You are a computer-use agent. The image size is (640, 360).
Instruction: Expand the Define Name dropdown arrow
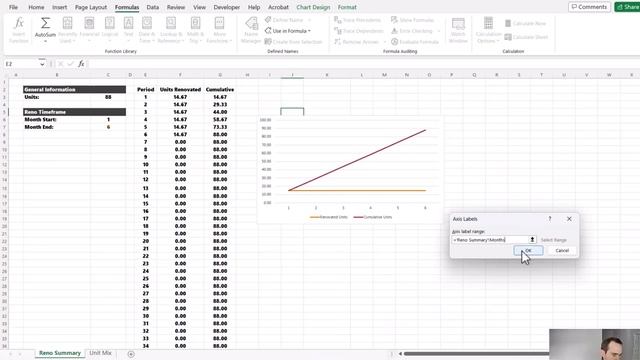pos(309,20)
